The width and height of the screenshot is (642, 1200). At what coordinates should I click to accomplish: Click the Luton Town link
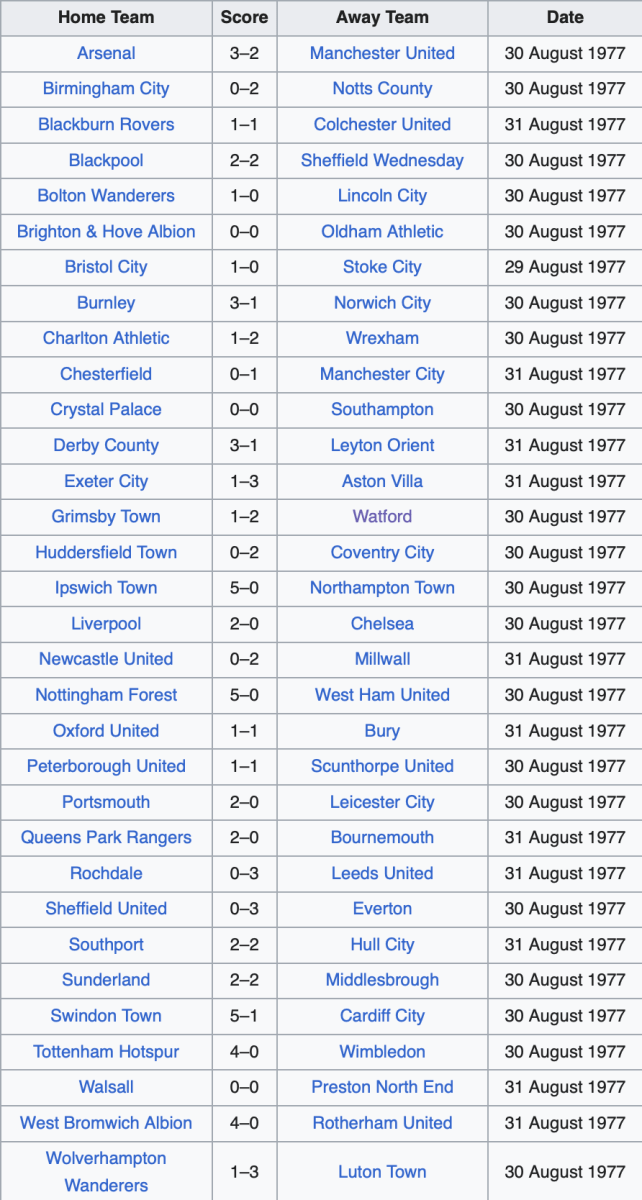(382, 1172)
